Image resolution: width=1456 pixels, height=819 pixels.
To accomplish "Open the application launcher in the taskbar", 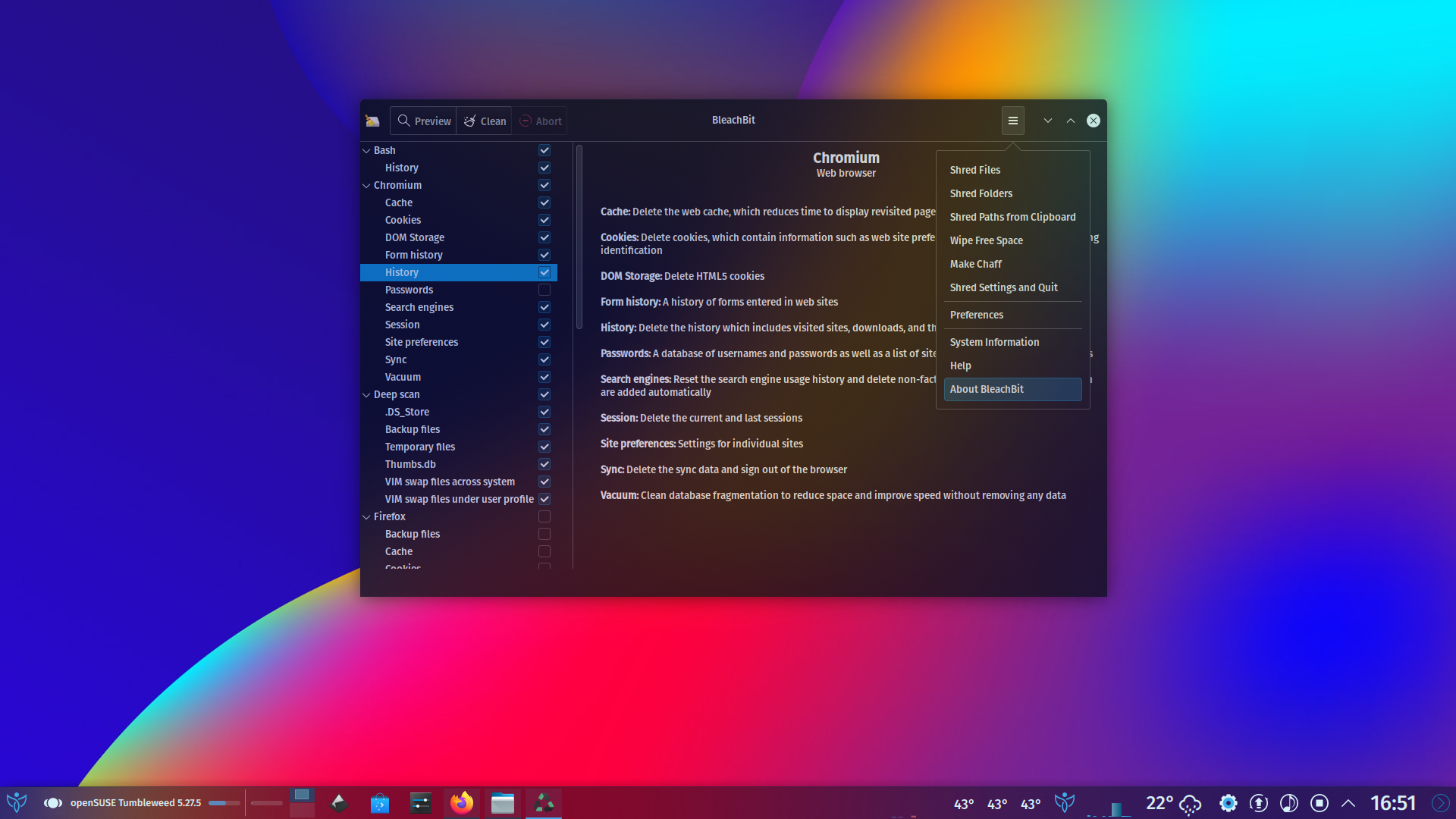I will click(x=17, y=802).
